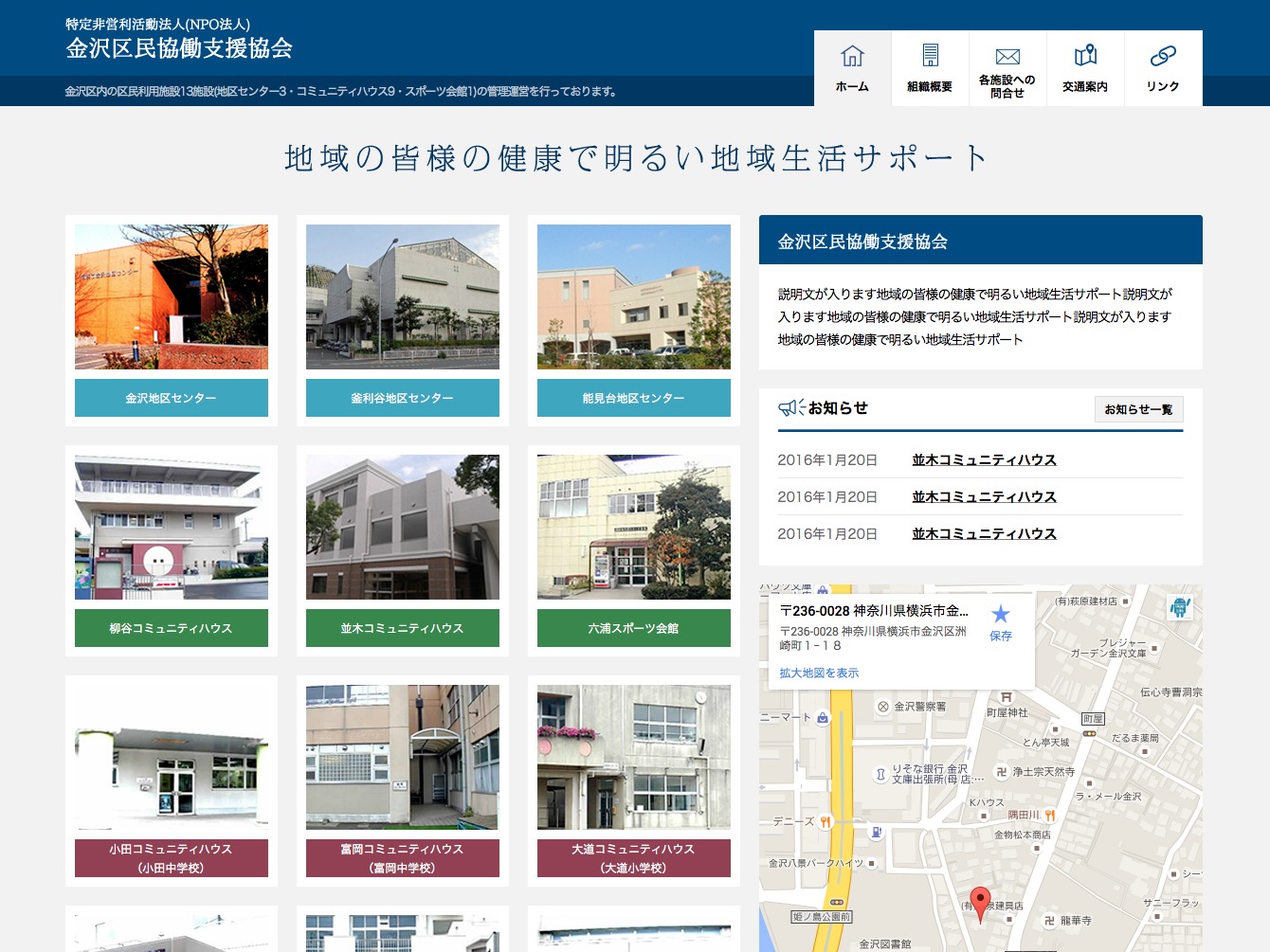This screenshot has width=1270, height=952.
Task: View the 能見台地区センター building photo
Action: (634, 296)
